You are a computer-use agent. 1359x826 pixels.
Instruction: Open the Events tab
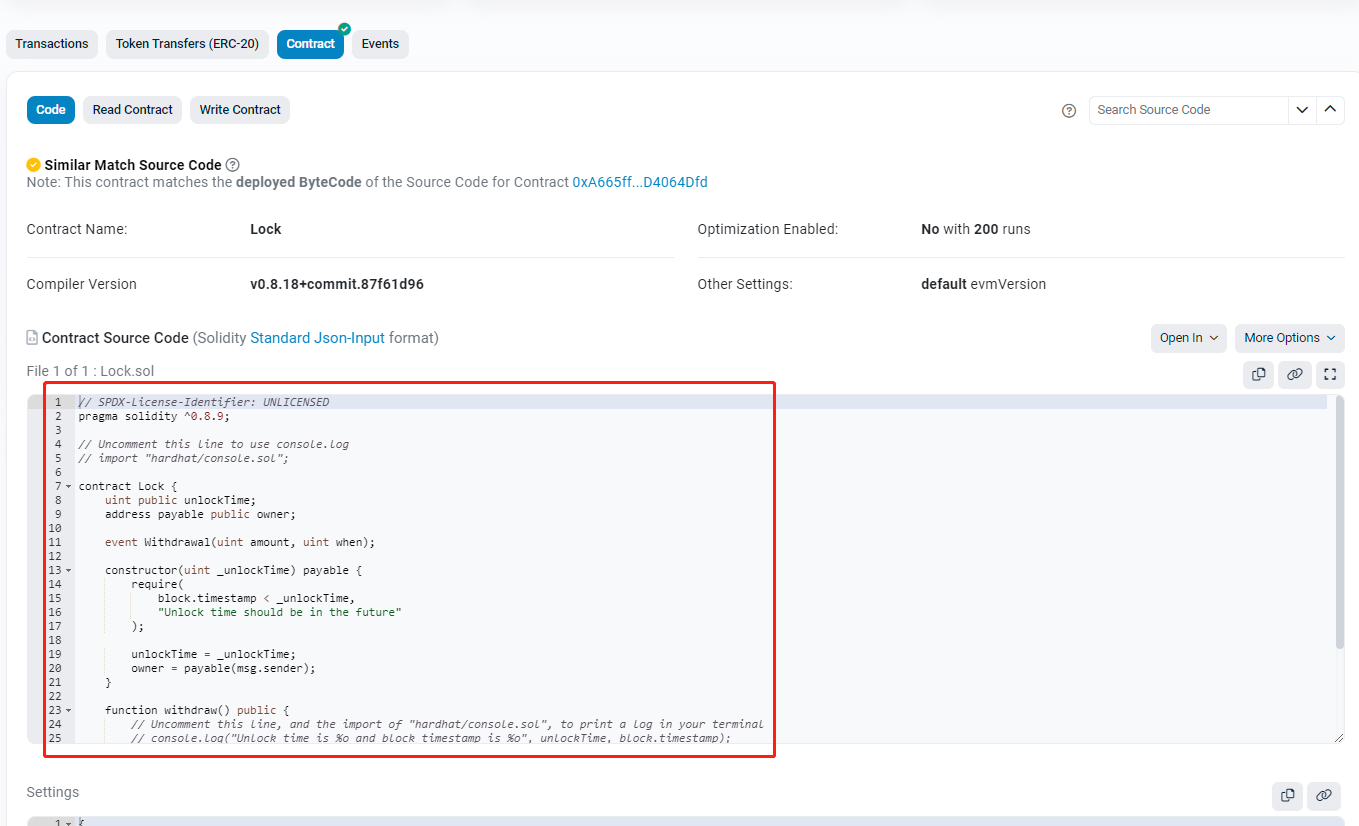pos(380,44)
